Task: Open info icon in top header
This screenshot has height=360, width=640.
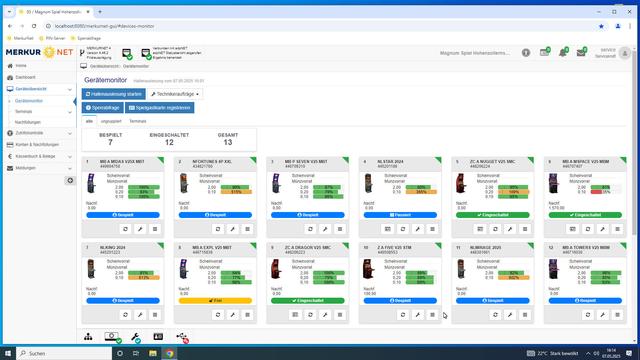Action: pyautogui.click(x=526, y=53)
